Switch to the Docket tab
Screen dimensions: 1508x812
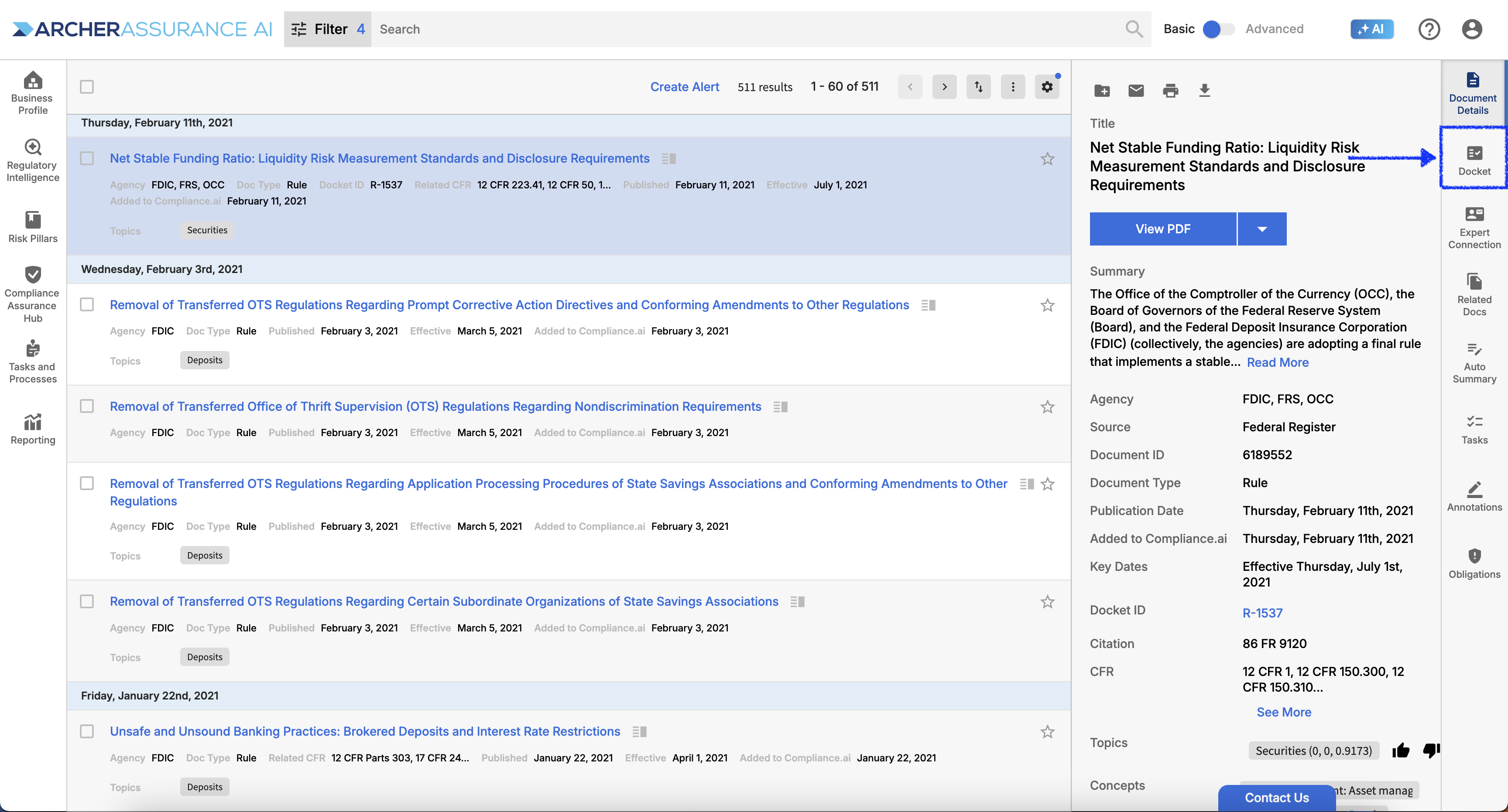point(1474,160)
